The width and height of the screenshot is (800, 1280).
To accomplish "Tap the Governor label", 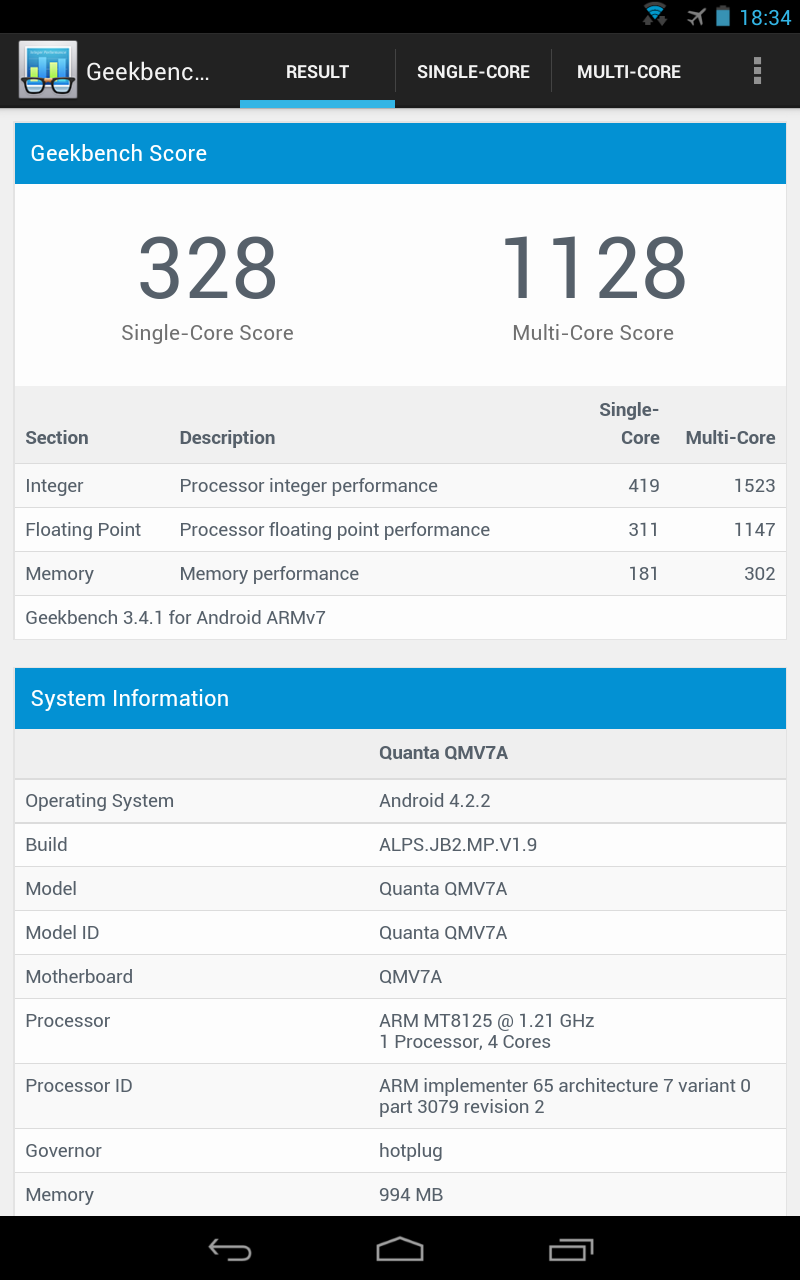I will tap(63, 1151).
